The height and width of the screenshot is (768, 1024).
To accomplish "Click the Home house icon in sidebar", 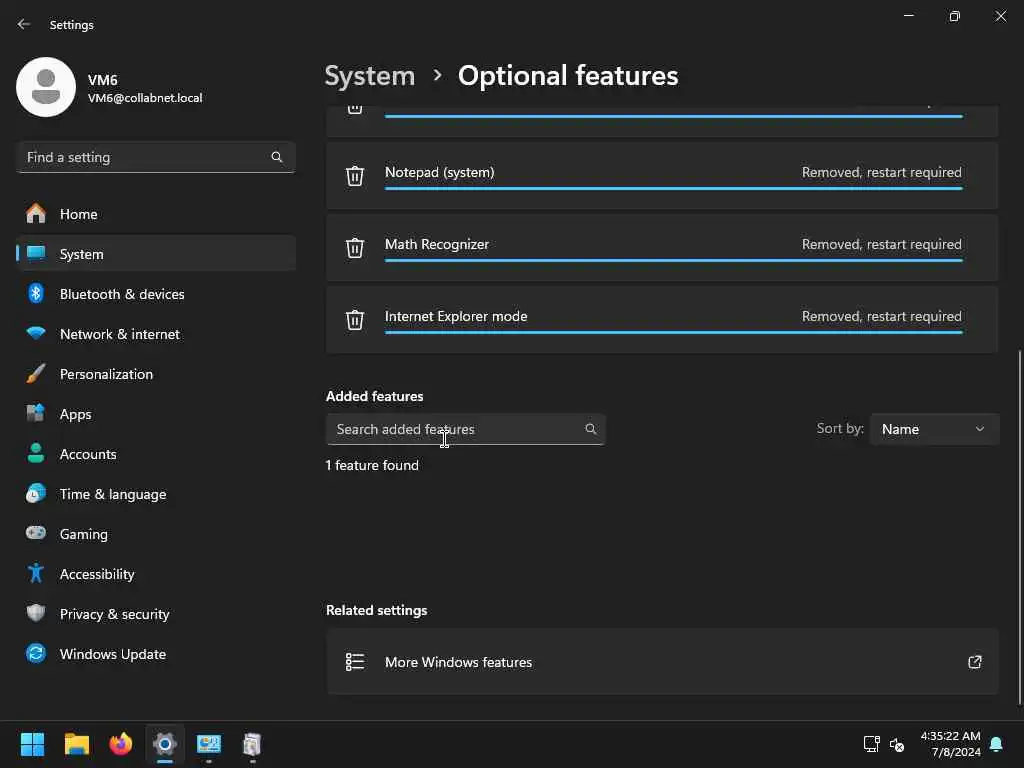I will pos(36,214).
